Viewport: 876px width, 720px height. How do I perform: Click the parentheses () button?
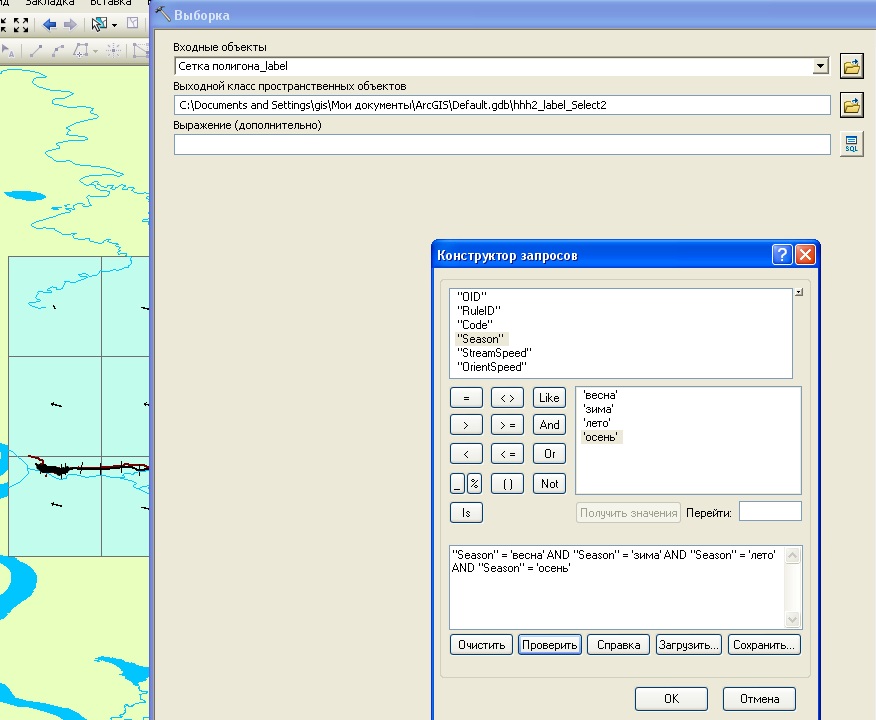tap(507, 484)
